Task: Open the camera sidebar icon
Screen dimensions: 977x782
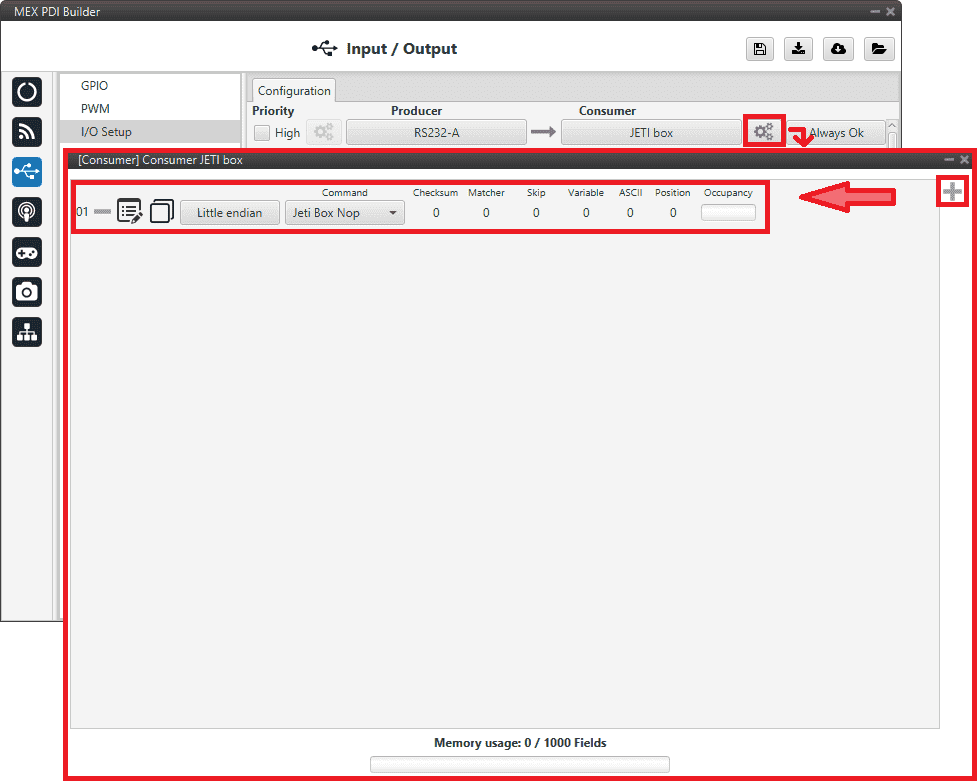Action: coord(27,292)
